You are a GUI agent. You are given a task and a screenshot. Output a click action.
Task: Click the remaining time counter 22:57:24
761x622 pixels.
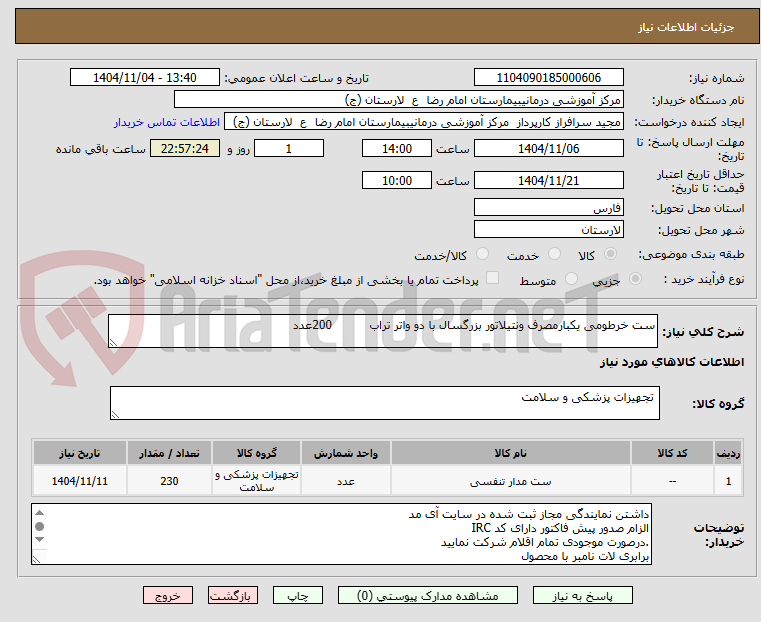[184, 148]
